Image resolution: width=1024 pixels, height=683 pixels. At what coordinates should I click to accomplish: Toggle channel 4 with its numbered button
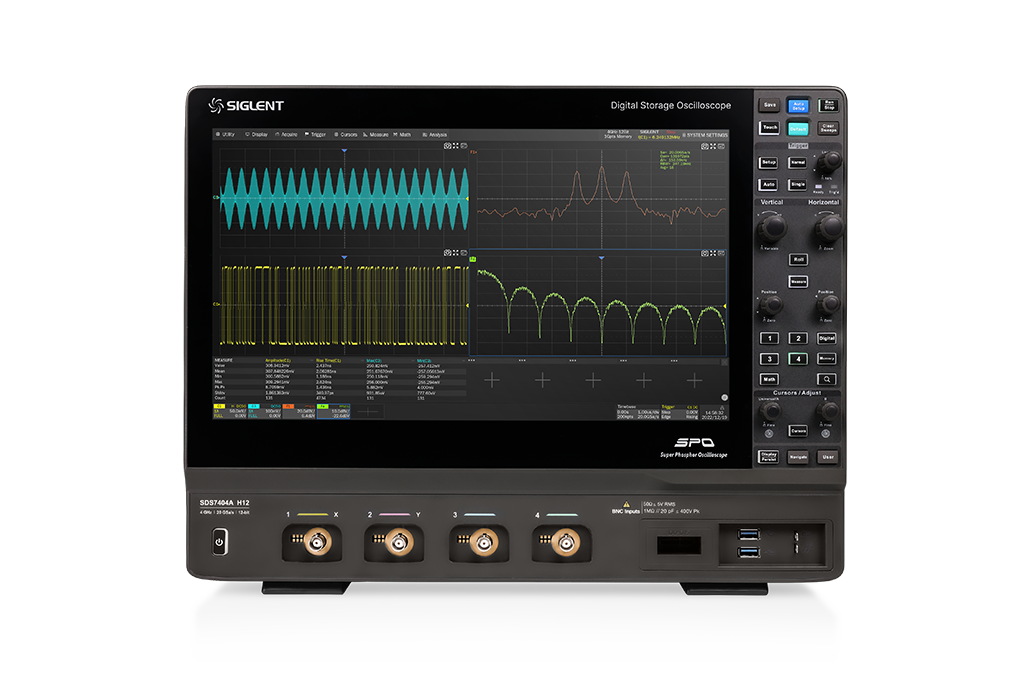click(x=798, y=359)
